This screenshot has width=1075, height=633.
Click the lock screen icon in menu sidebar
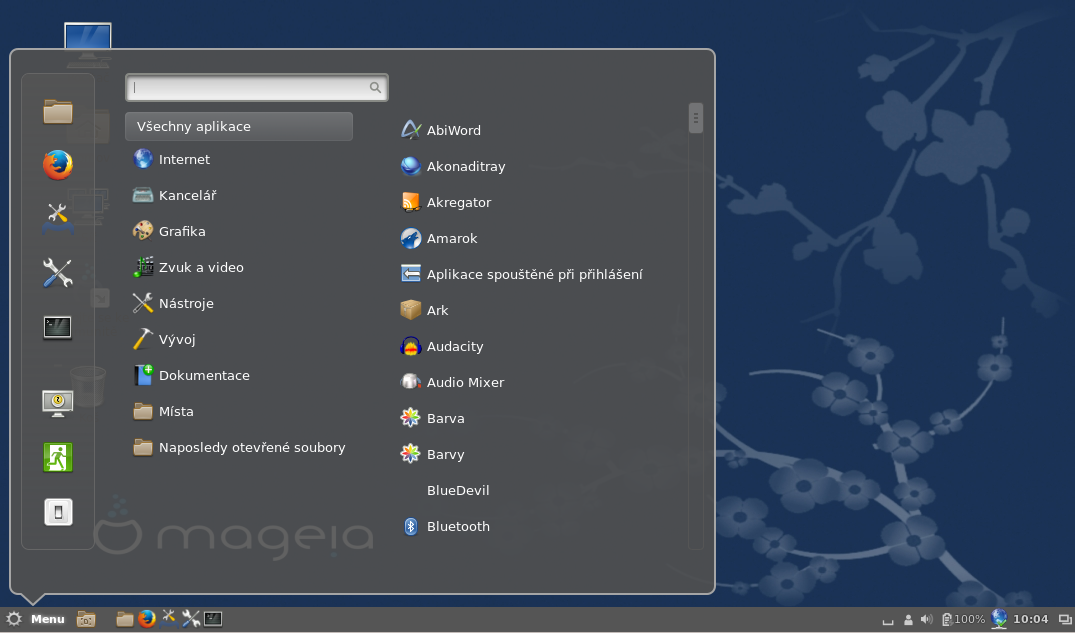58,403
